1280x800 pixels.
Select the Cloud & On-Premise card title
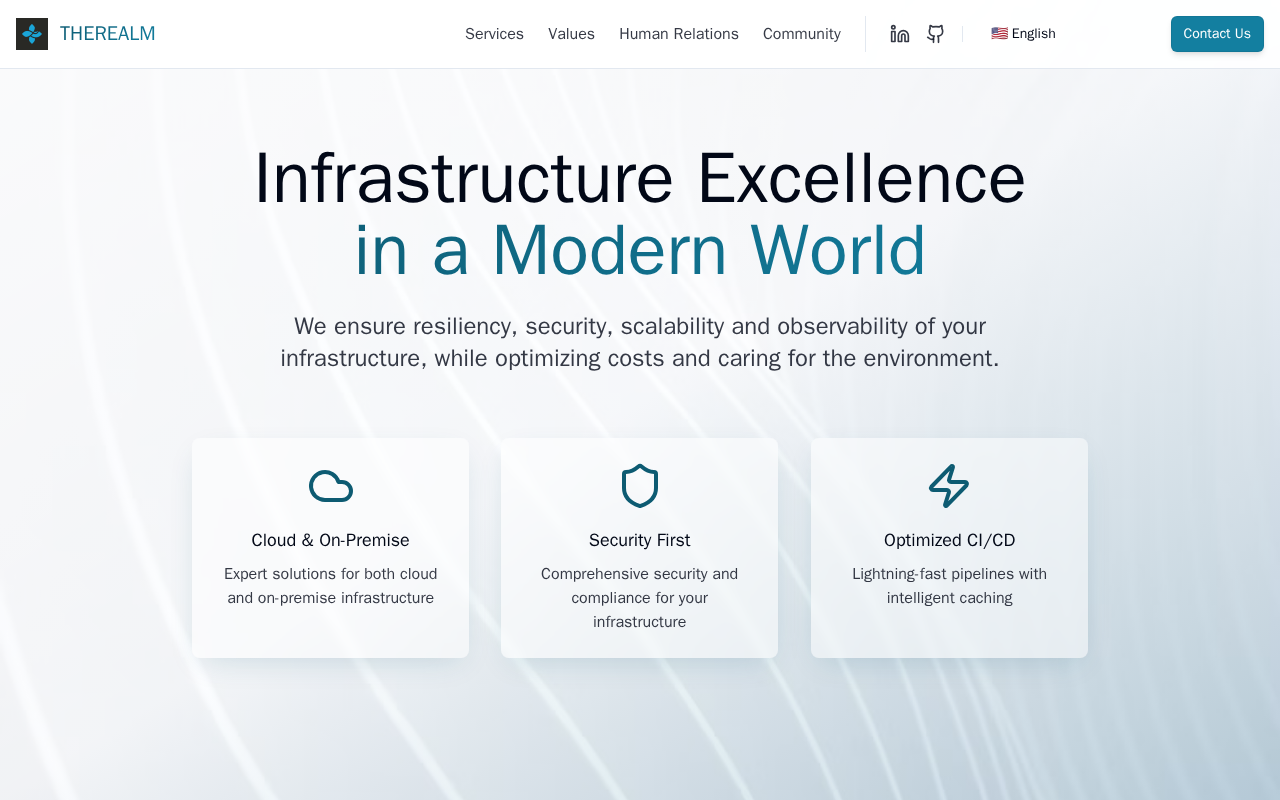pos(331,540)
